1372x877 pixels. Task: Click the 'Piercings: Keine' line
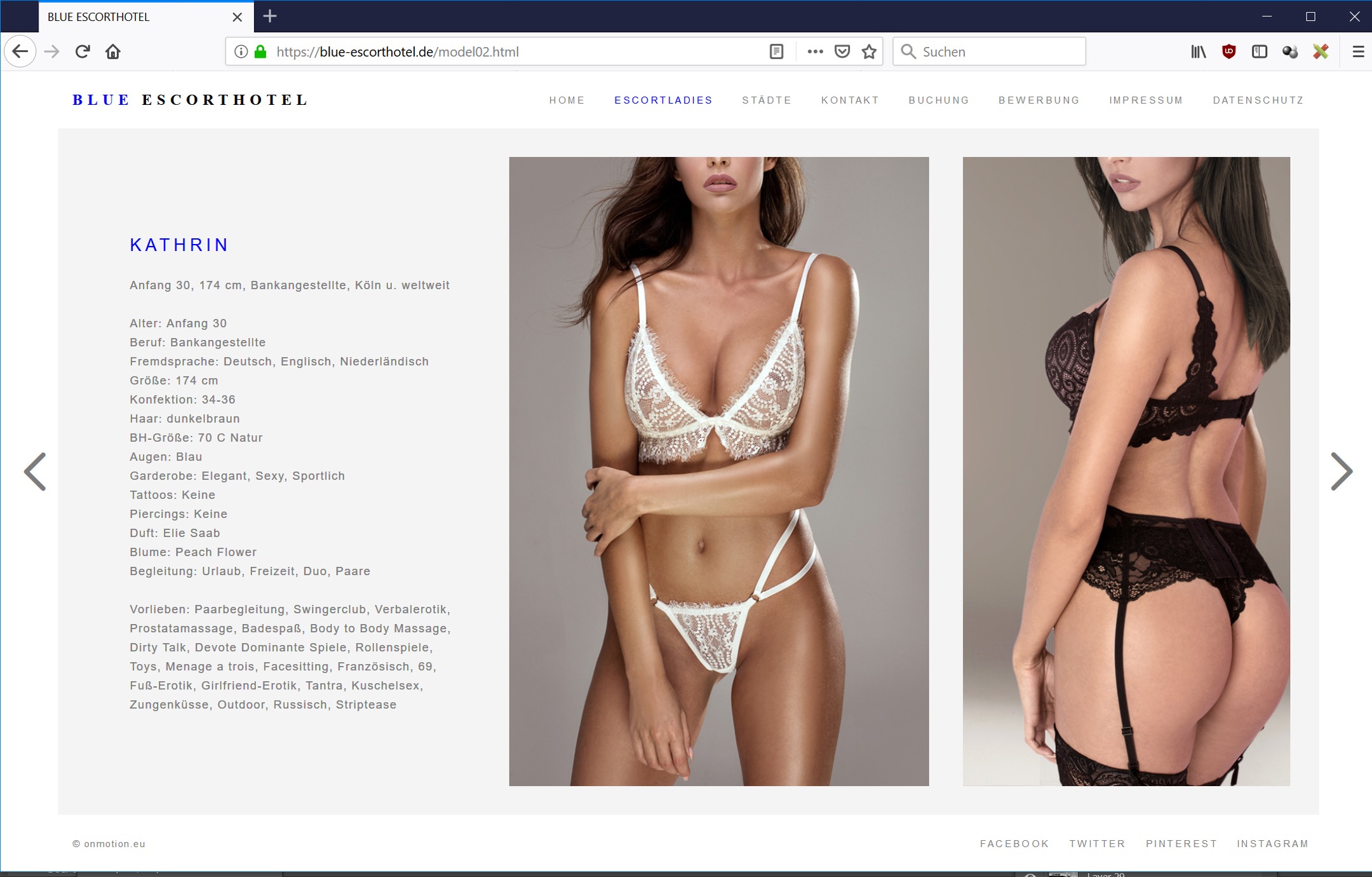(x=178, y=514)
